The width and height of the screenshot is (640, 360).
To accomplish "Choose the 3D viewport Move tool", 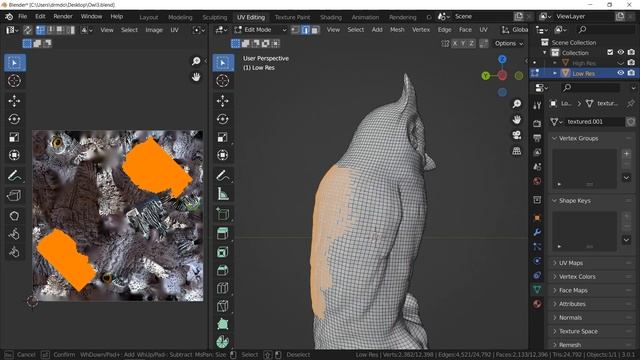I will [223, 101].
